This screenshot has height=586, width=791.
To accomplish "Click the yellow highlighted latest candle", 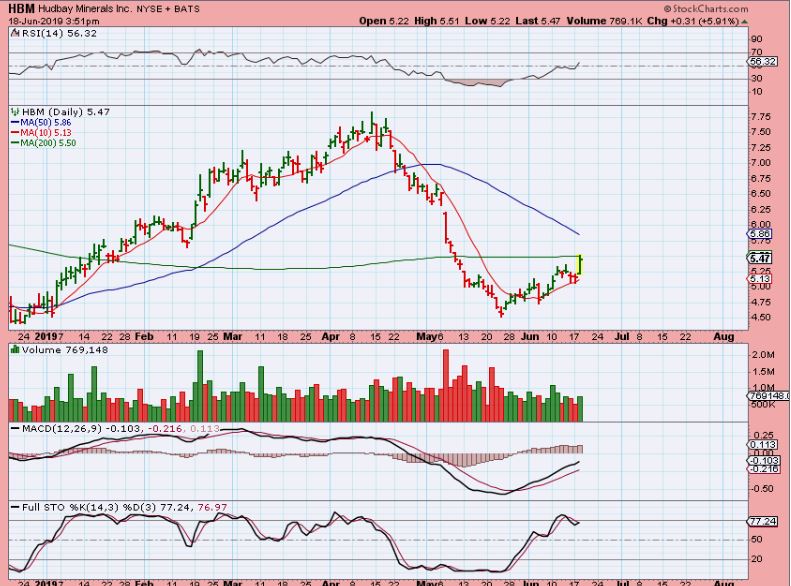I will point(580,266).
